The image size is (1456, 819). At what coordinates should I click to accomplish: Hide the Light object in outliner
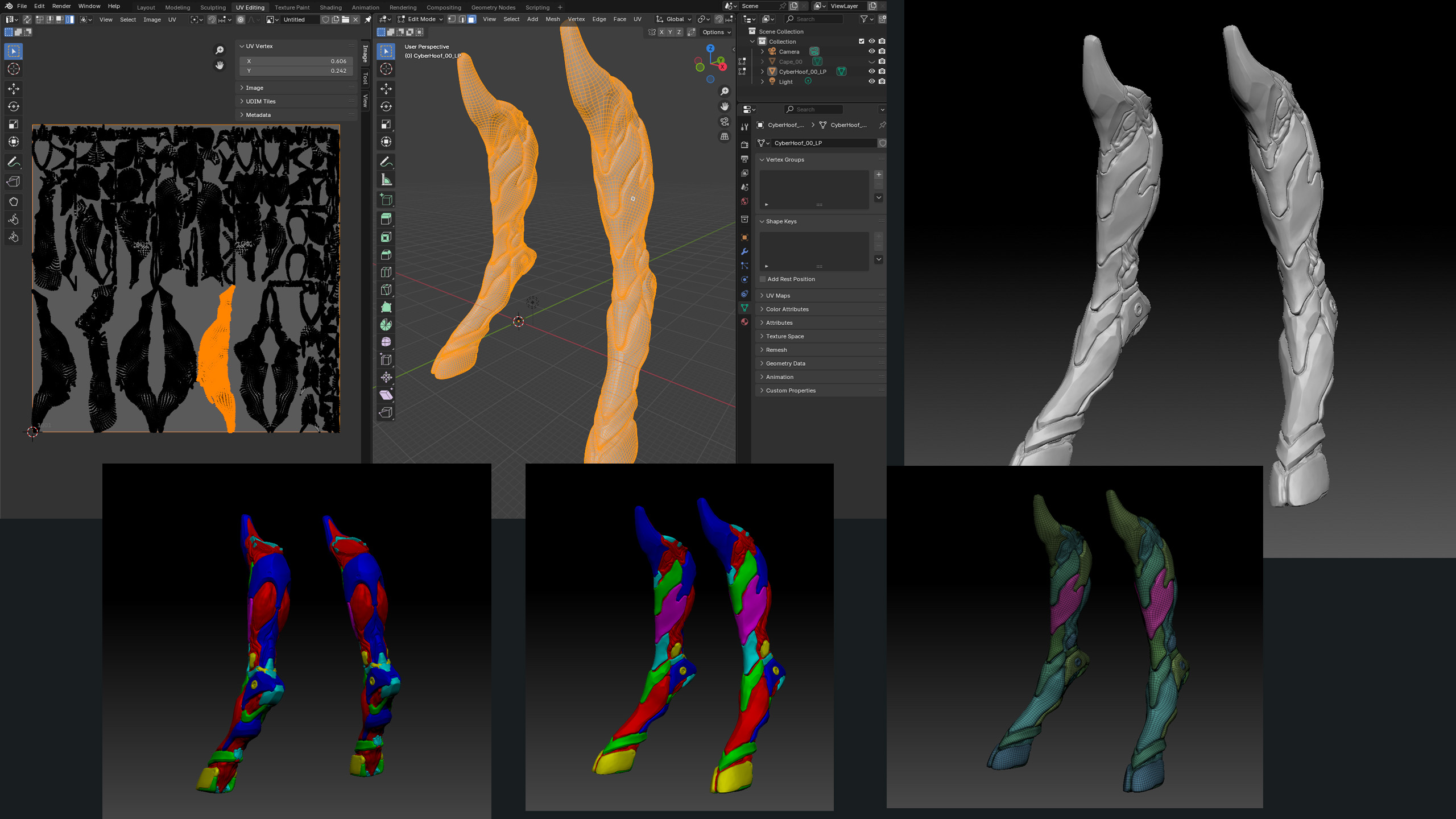(871, 81)
